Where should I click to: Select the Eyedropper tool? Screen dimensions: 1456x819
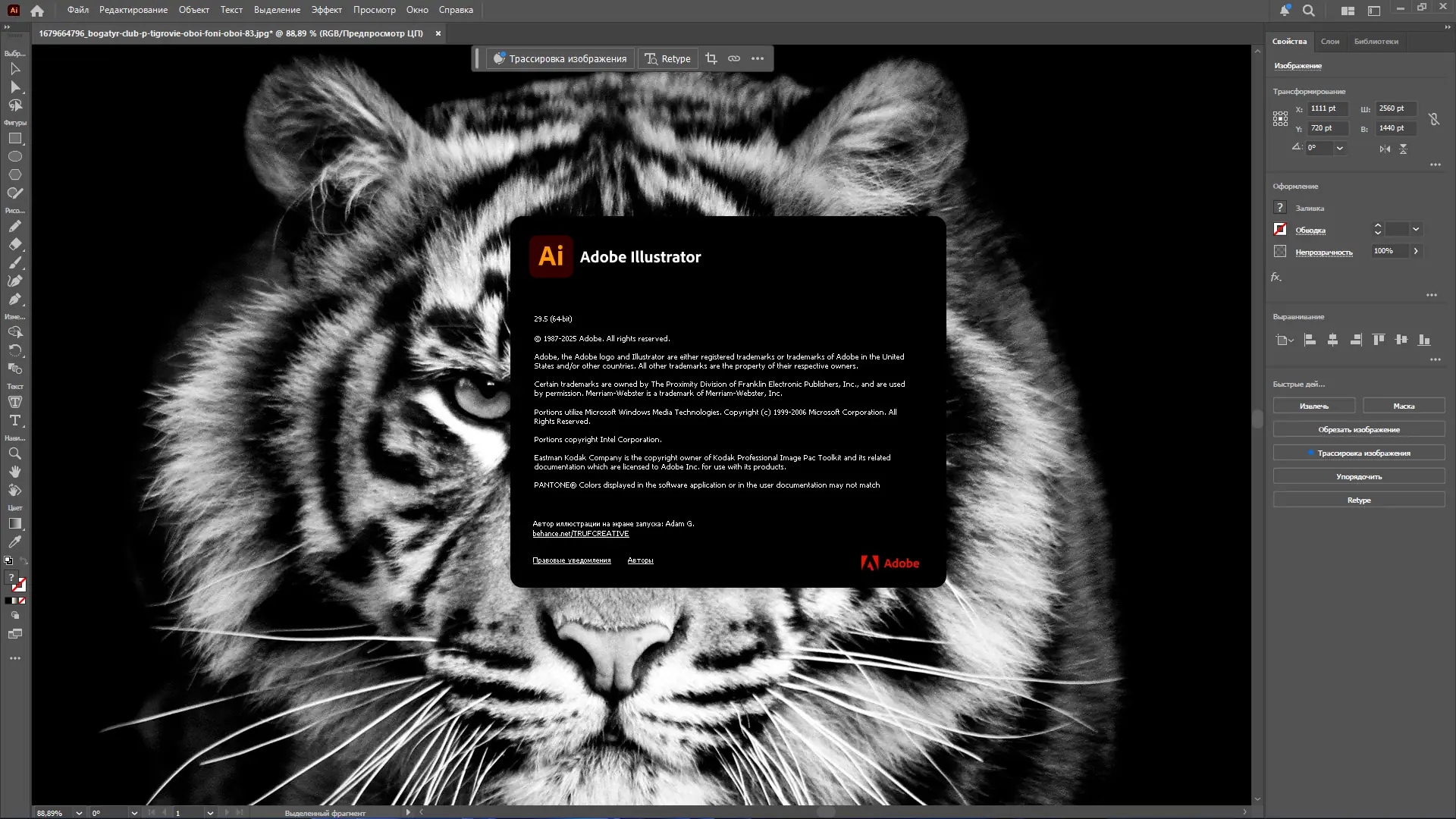point(15,542)
